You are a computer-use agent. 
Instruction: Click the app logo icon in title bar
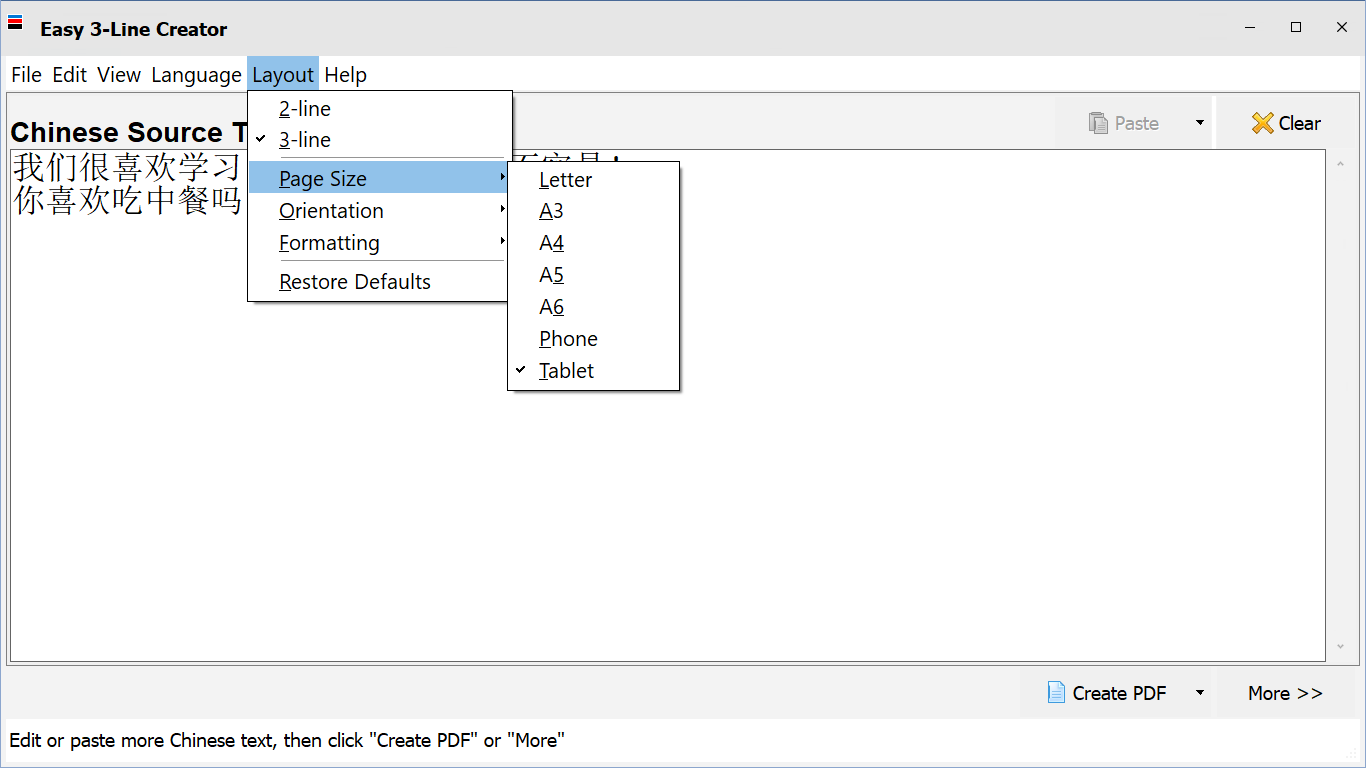tap(15, 22)
